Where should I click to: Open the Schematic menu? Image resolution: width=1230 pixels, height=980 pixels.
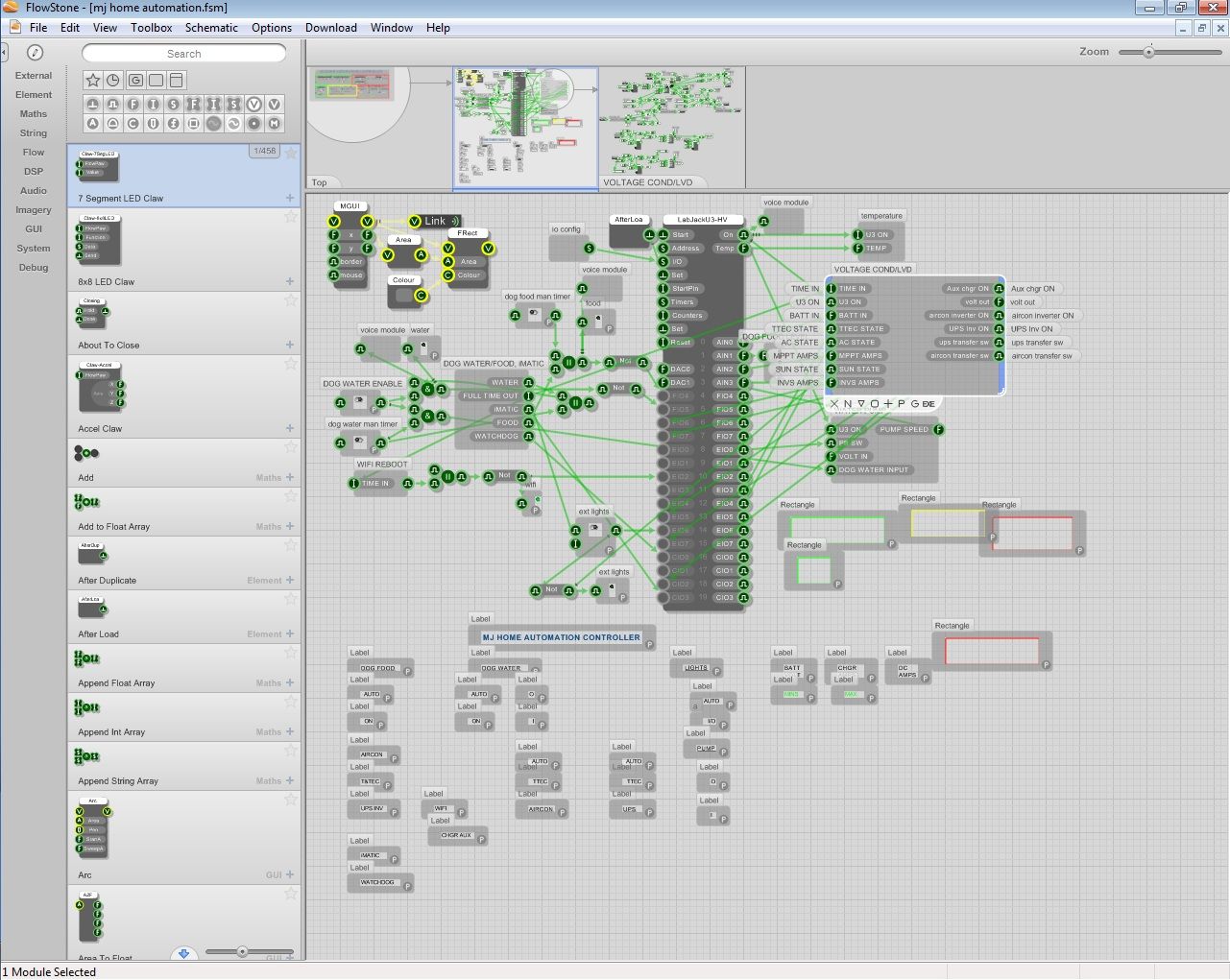pos(211,27)
